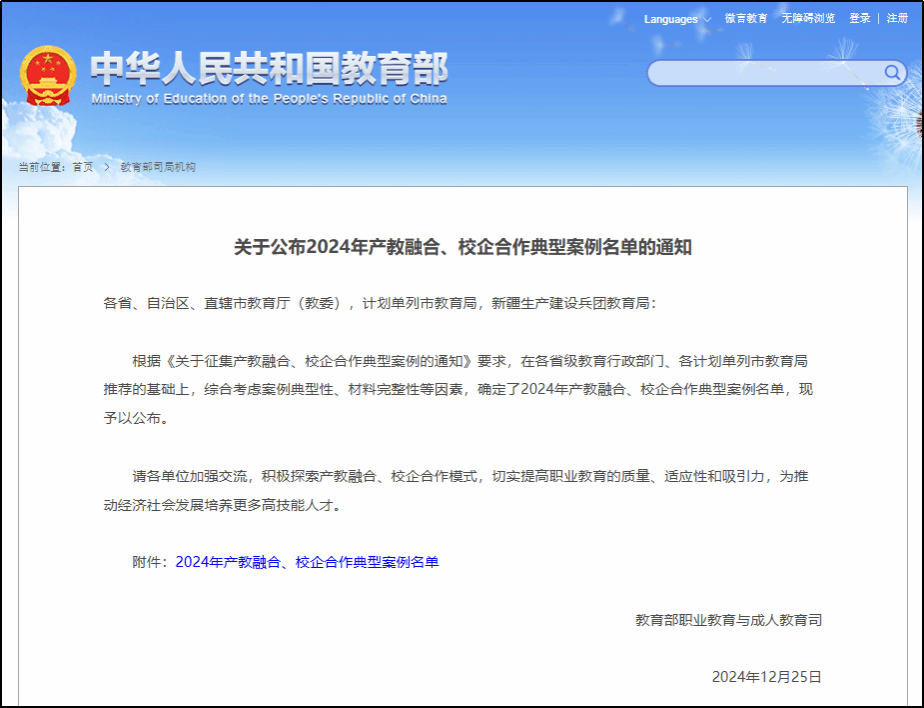Open the attachment 2024年产教融合、校企合作典型案例名单
Screen dimensions: 924x708
point(307,562)
